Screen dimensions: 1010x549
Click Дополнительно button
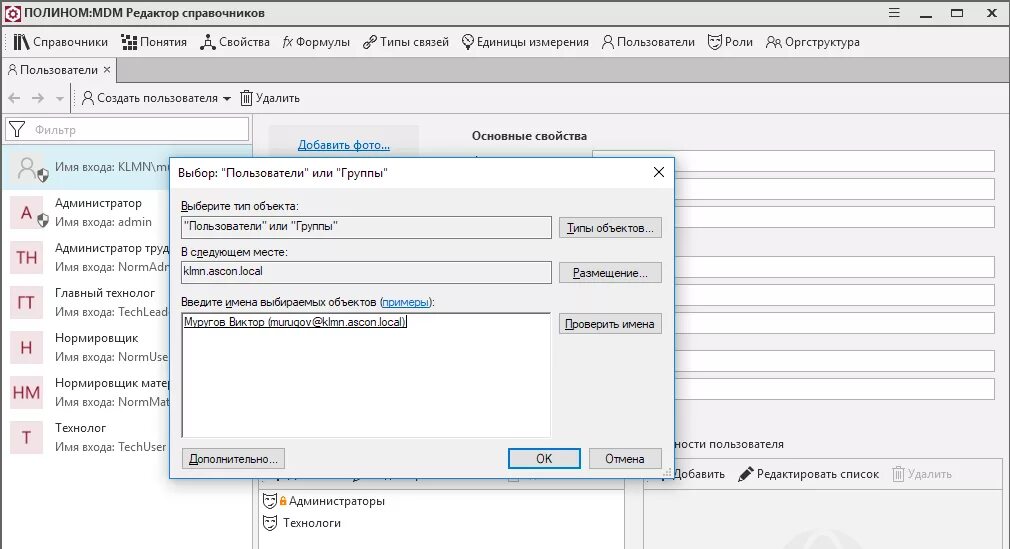point(233,459)
